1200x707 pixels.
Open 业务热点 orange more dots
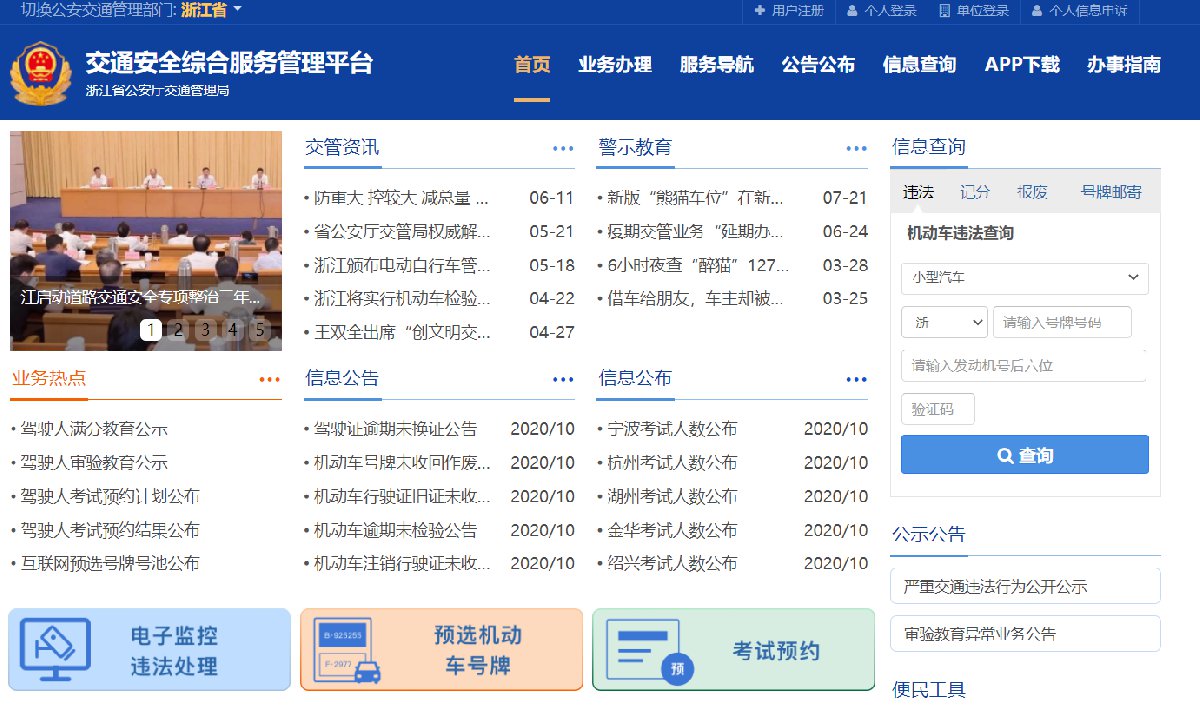pos(269,379)
